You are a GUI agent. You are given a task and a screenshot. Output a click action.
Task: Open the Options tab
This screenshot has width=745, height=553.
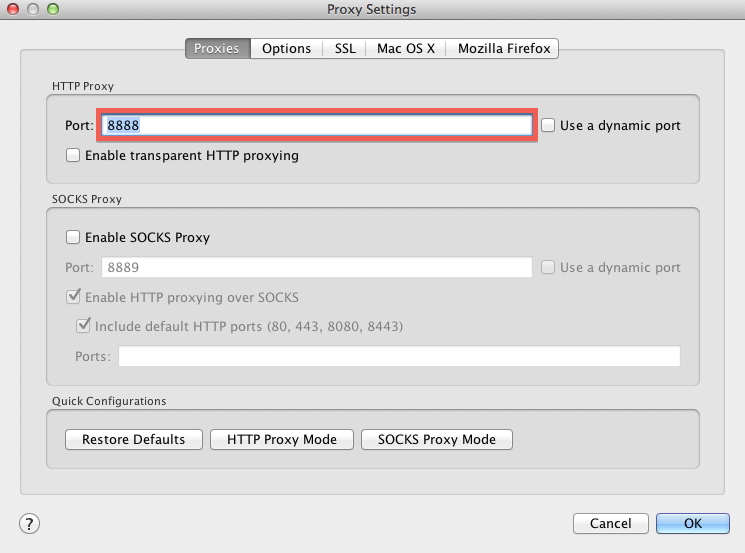(x=287, y=48)
